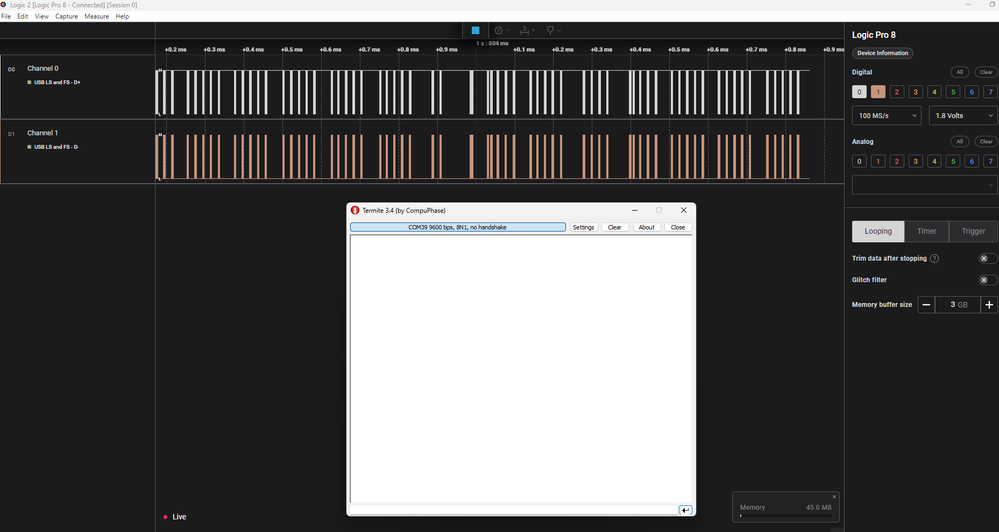Open the Edit menu
The width and height of the screenshot is (999, 532).
(x=23, y=17)
